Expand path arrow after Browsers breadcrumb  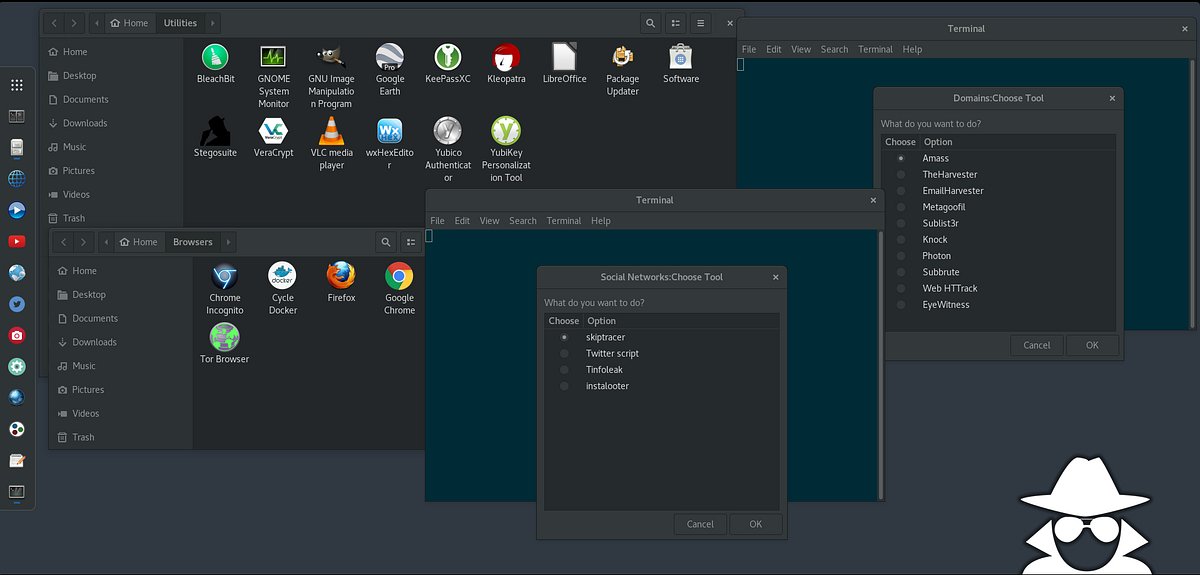pos(228,242)
